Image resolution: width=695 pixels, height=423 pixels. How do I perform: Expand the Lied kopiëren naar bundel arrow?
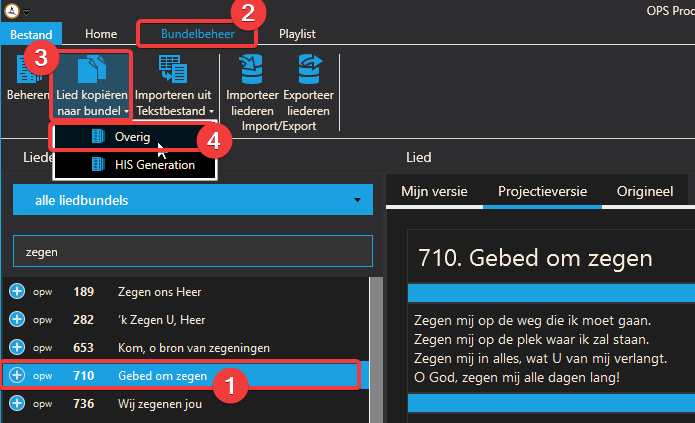point(126,111)
